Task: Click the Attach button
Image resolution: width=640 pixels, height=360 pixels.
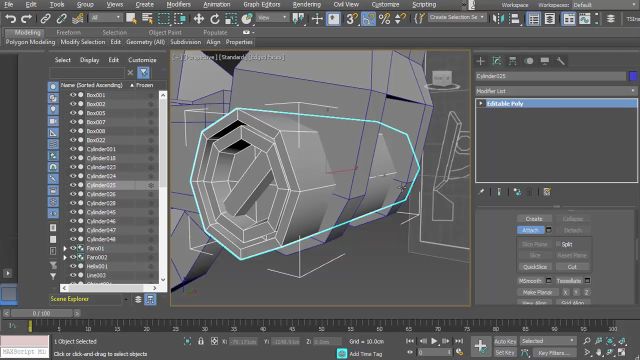Action: [x=531, y=230]
